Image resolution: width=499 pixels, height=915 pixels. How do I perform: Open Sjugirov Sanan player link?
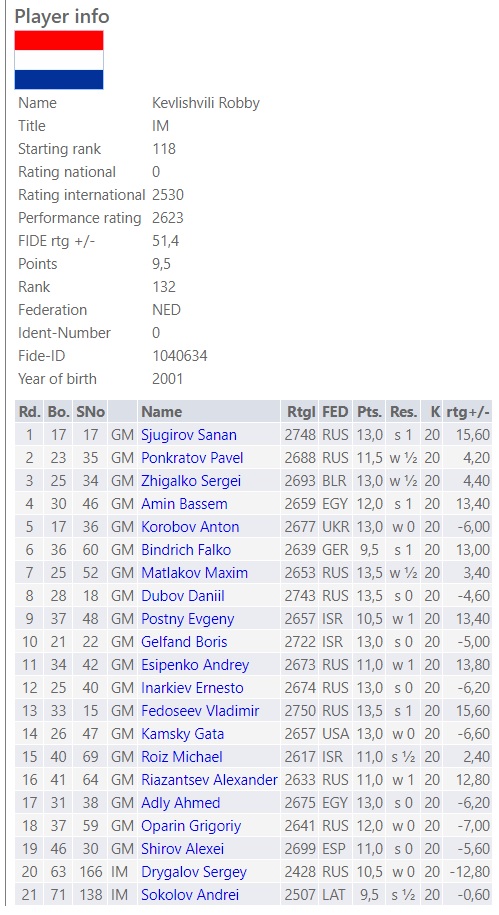(189, 435)
